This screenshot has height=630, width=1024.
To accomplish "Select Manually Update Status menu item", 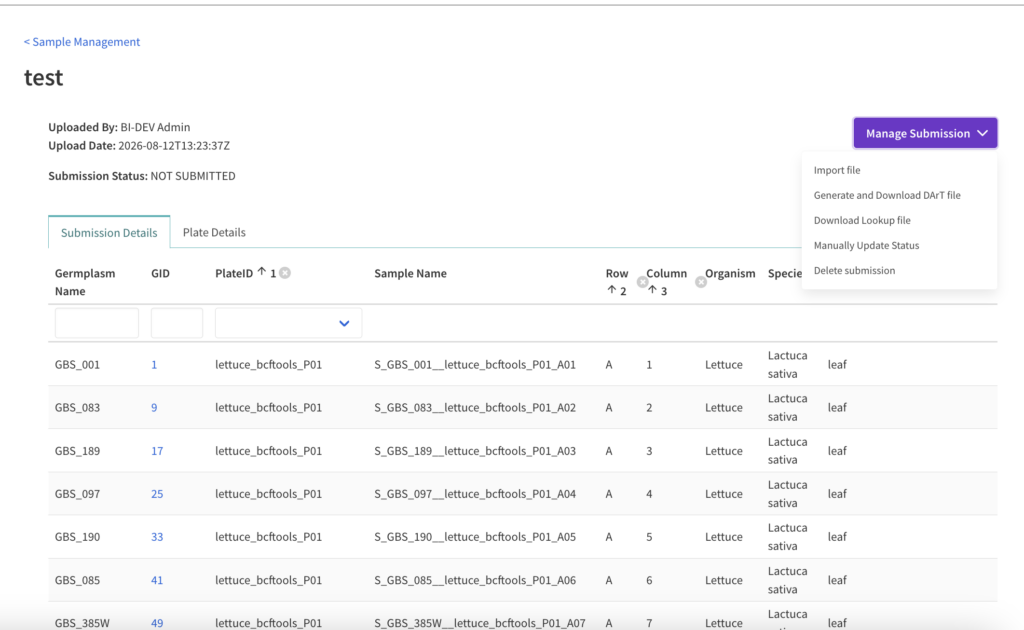I will pos(866,245).
